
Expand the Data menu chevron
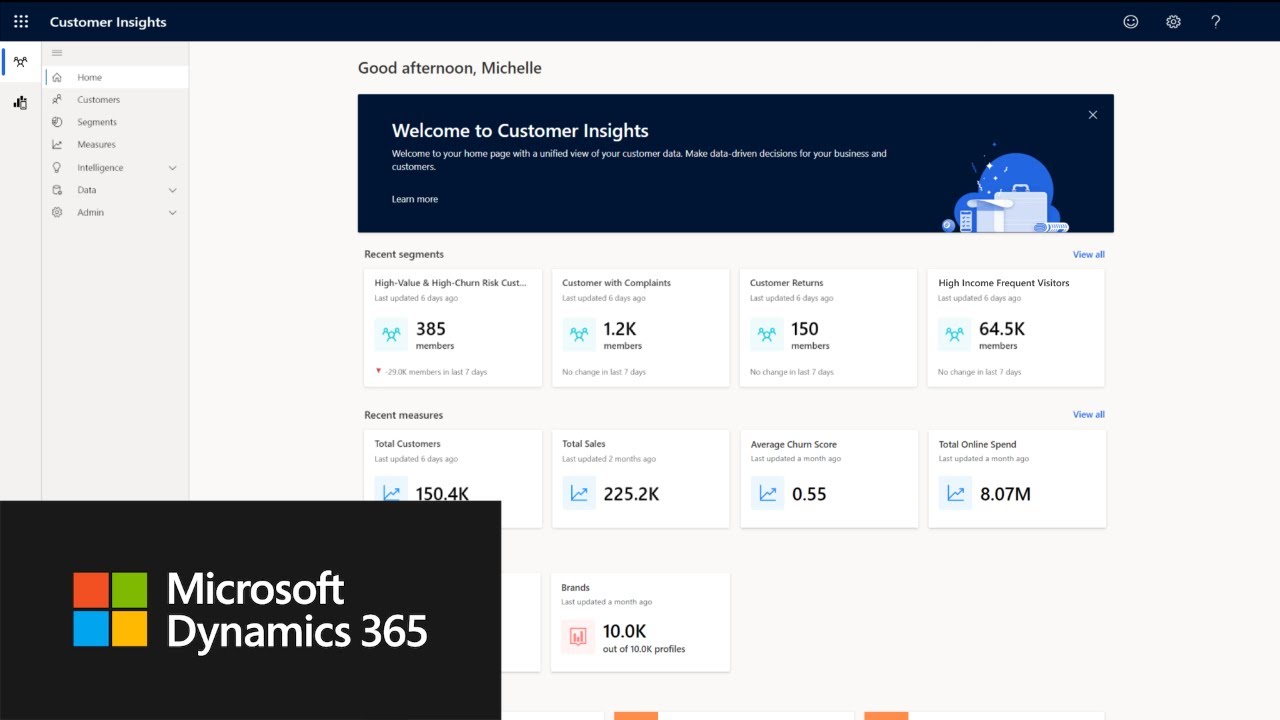(x=172, y=190)
